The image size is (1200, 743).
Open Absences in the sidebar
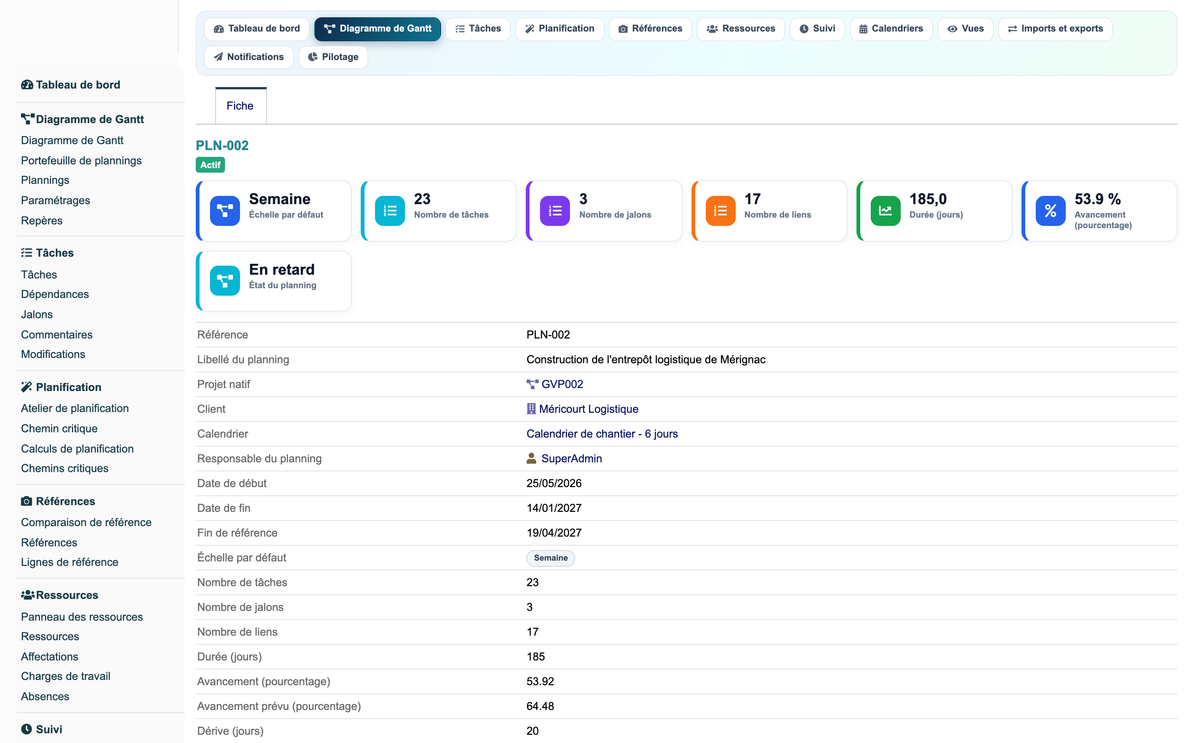[45, 697]
